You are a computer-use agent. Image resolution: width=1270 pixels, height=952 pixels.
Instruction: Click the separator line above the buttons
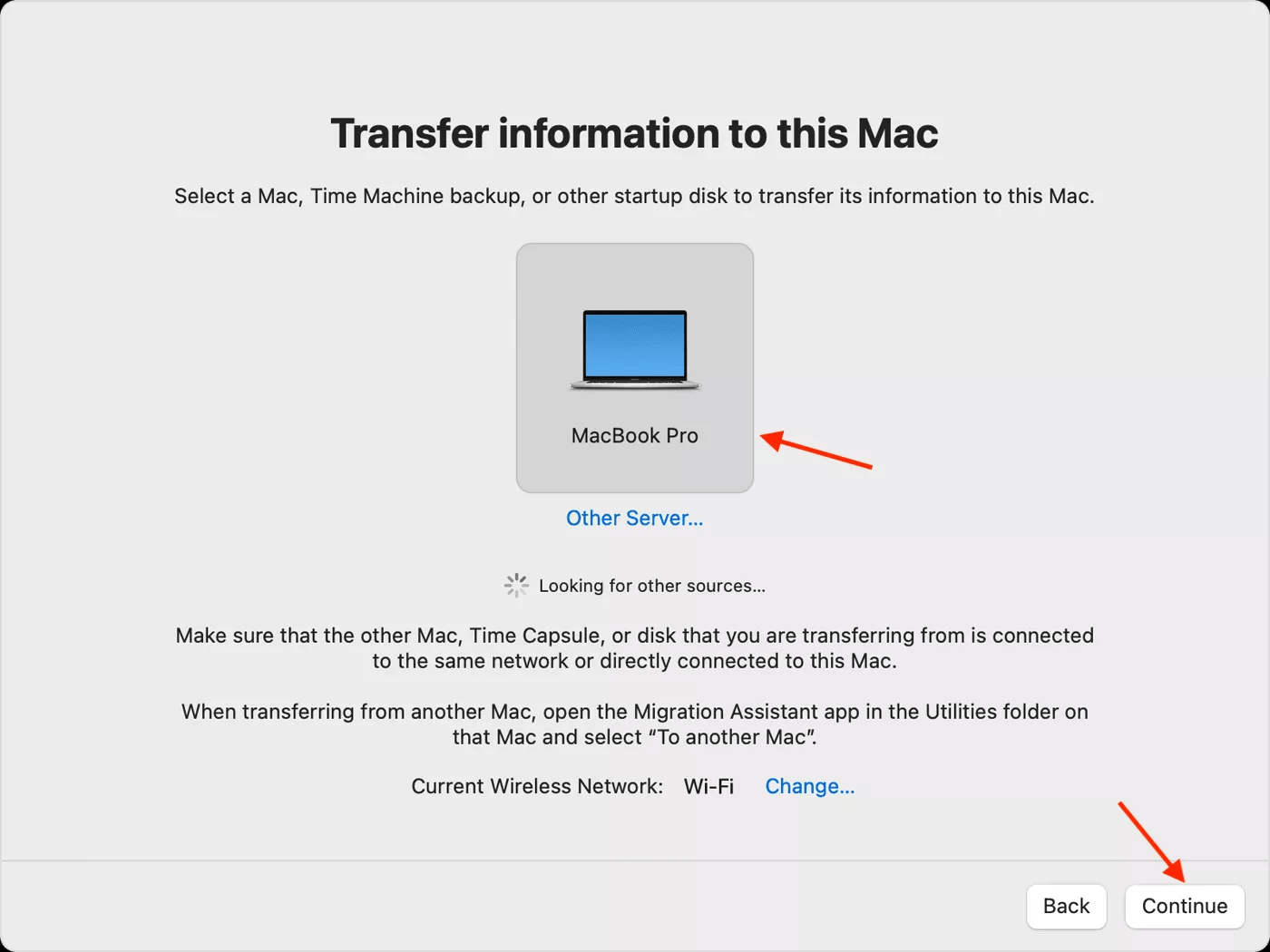(635, 860)
